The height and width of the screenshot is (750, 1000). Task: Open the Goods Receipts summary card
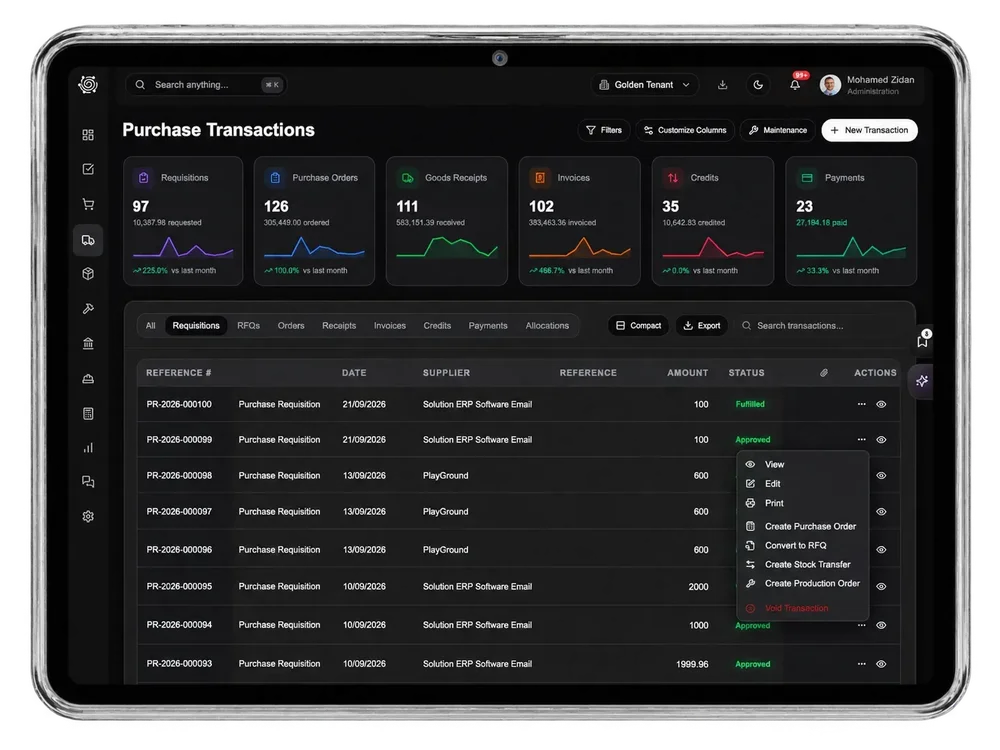coord(447,221)
